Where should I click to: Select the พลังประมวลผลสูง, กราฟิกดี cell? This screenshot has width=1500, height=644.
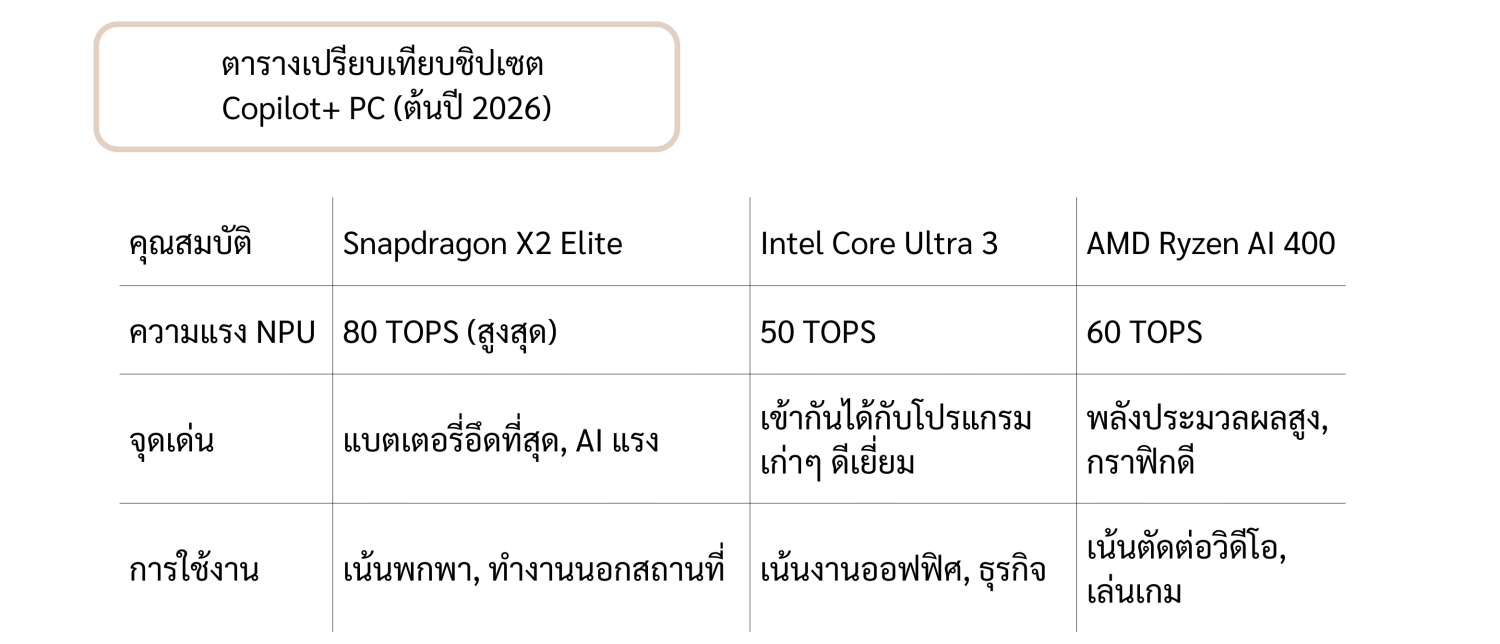tap(1207, 440)
